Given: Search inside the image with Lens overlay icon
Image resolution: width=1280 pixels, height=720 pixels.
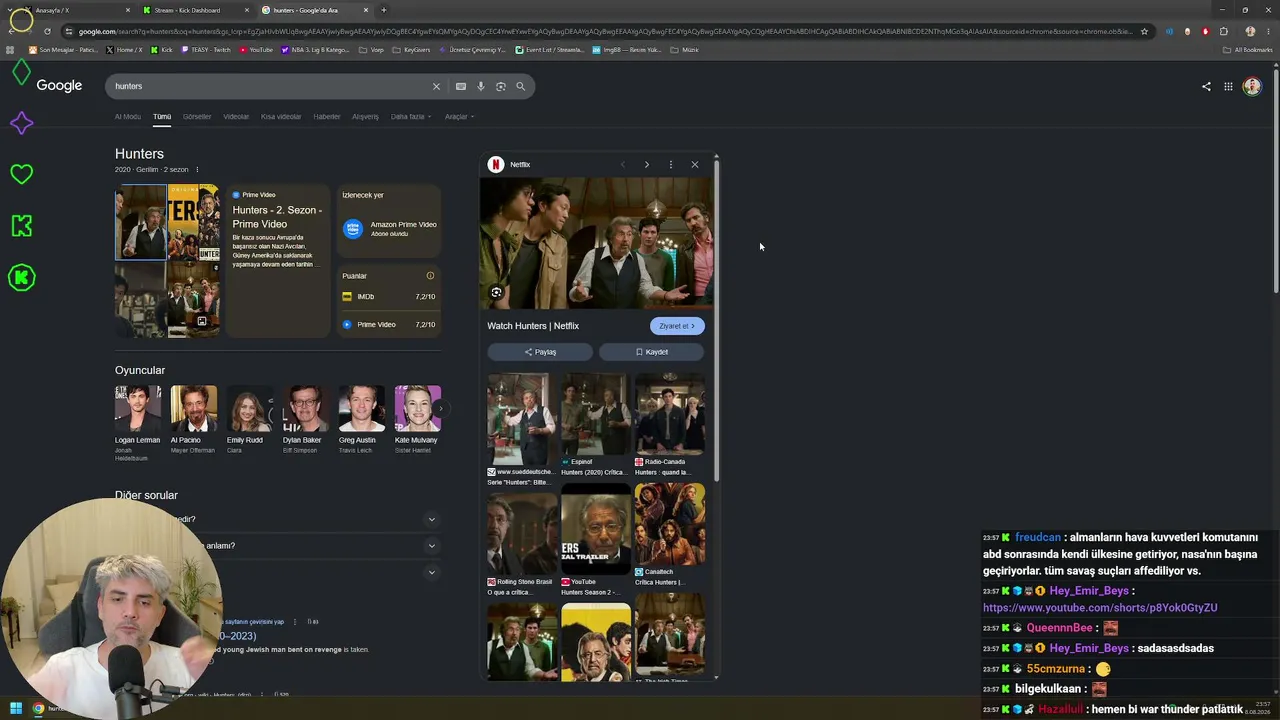Looking at the screenshot, I should pos(496,292).
